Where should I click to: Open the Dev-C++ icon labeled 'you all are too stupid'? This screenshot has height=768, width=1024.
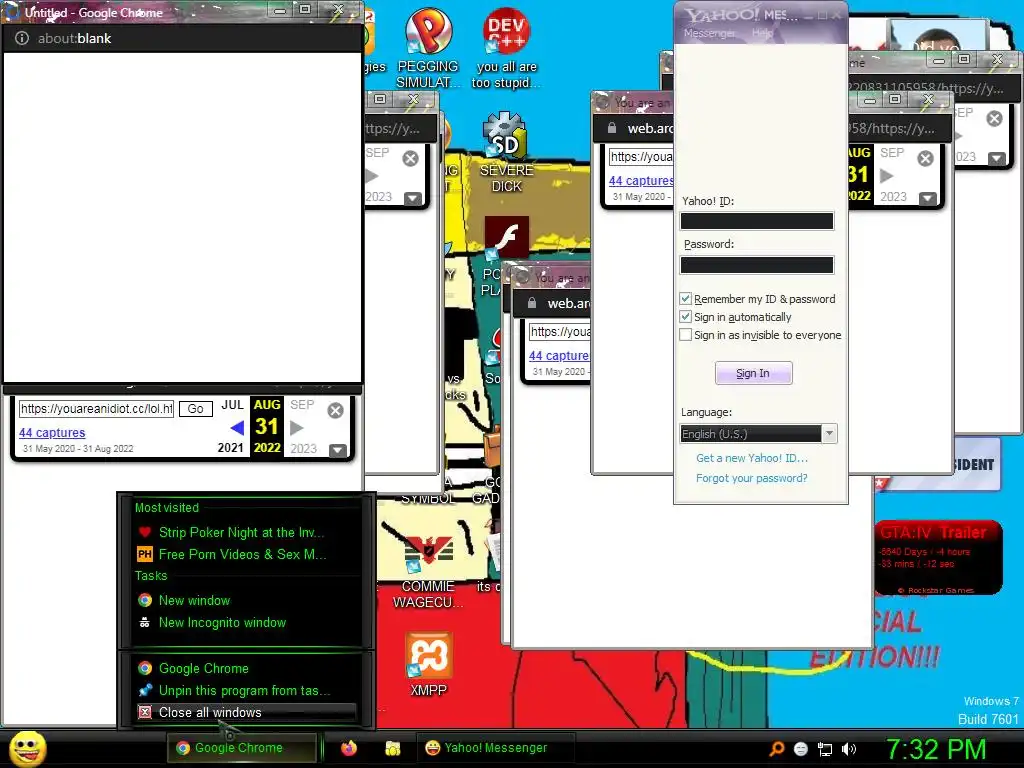(x=506, y=49)
